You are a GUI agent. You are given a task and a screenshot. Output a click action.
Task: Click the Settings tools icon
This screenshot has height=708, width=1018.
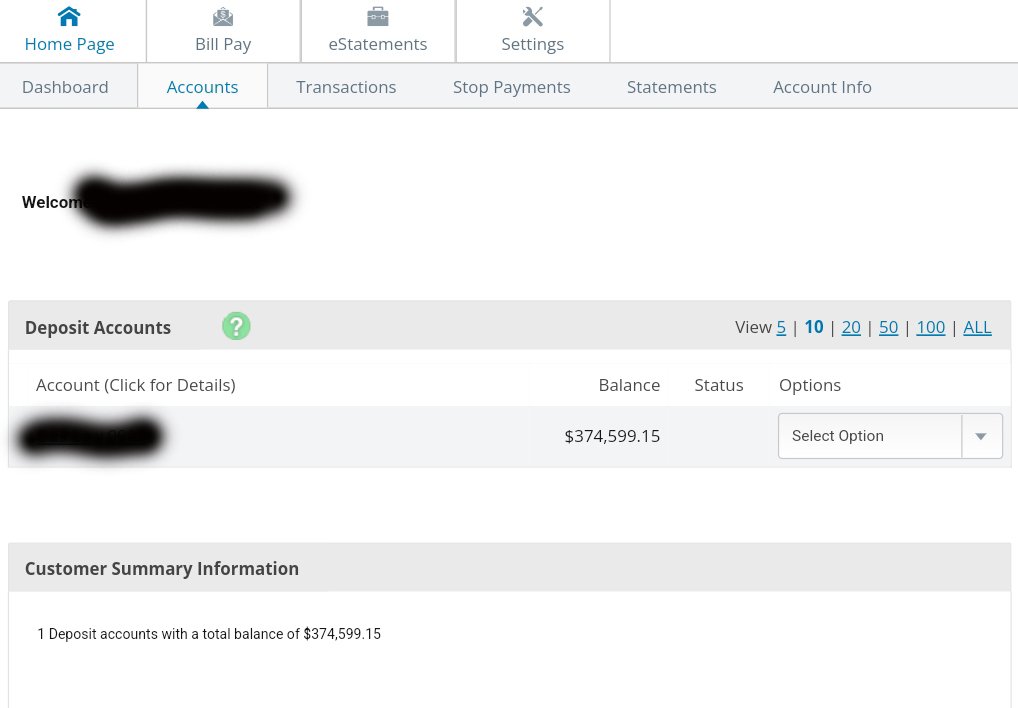[x=532, y=17]
